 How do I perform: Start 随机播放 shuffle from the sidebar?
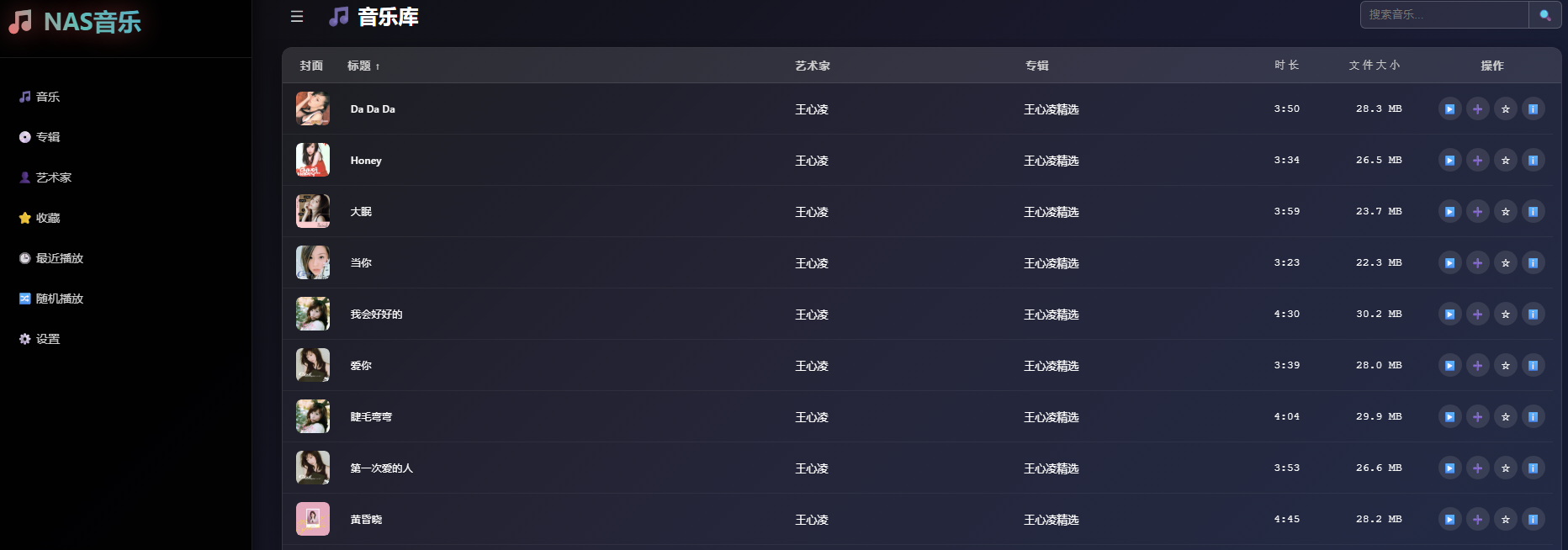[x=59, y=299]
